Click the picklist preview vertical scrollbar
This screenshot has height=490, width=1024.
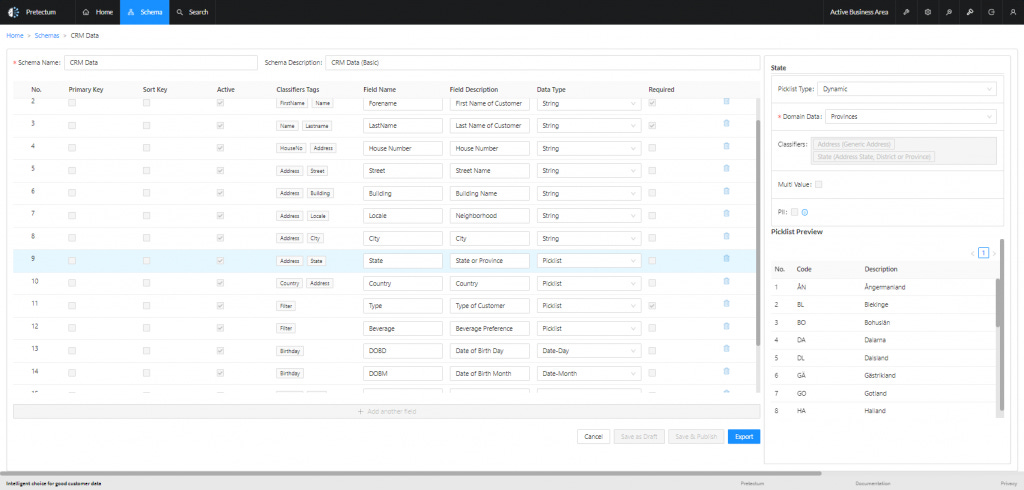click(x=998, y=302)
